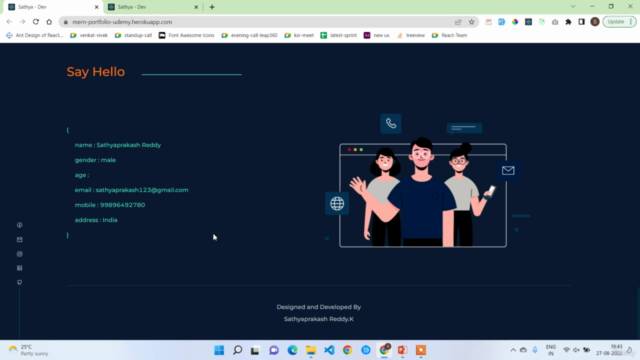Open taskbar clock and date

pyautogui.click(x=609, y=350)
